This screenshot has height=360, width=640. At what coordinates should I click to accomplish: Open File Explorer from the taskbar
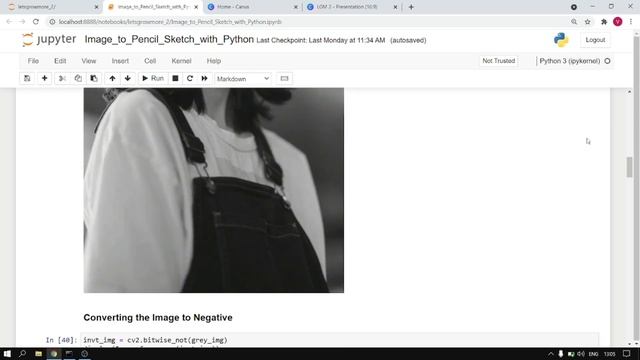38,354
